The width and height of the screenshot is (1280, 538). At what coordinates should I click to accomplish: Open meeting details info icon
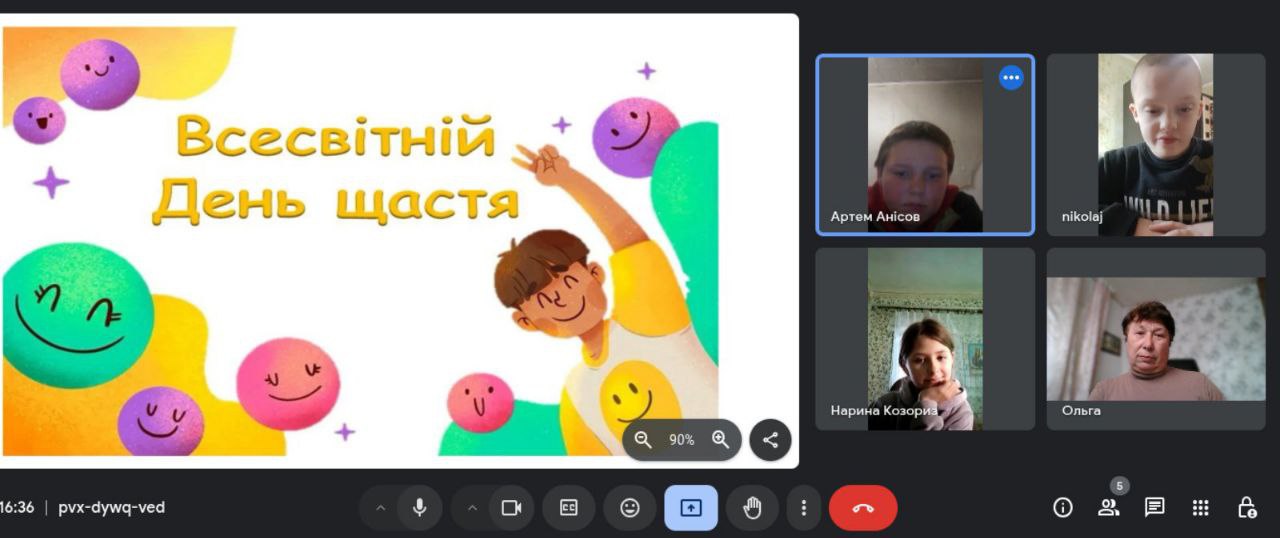pos(1063,508)
